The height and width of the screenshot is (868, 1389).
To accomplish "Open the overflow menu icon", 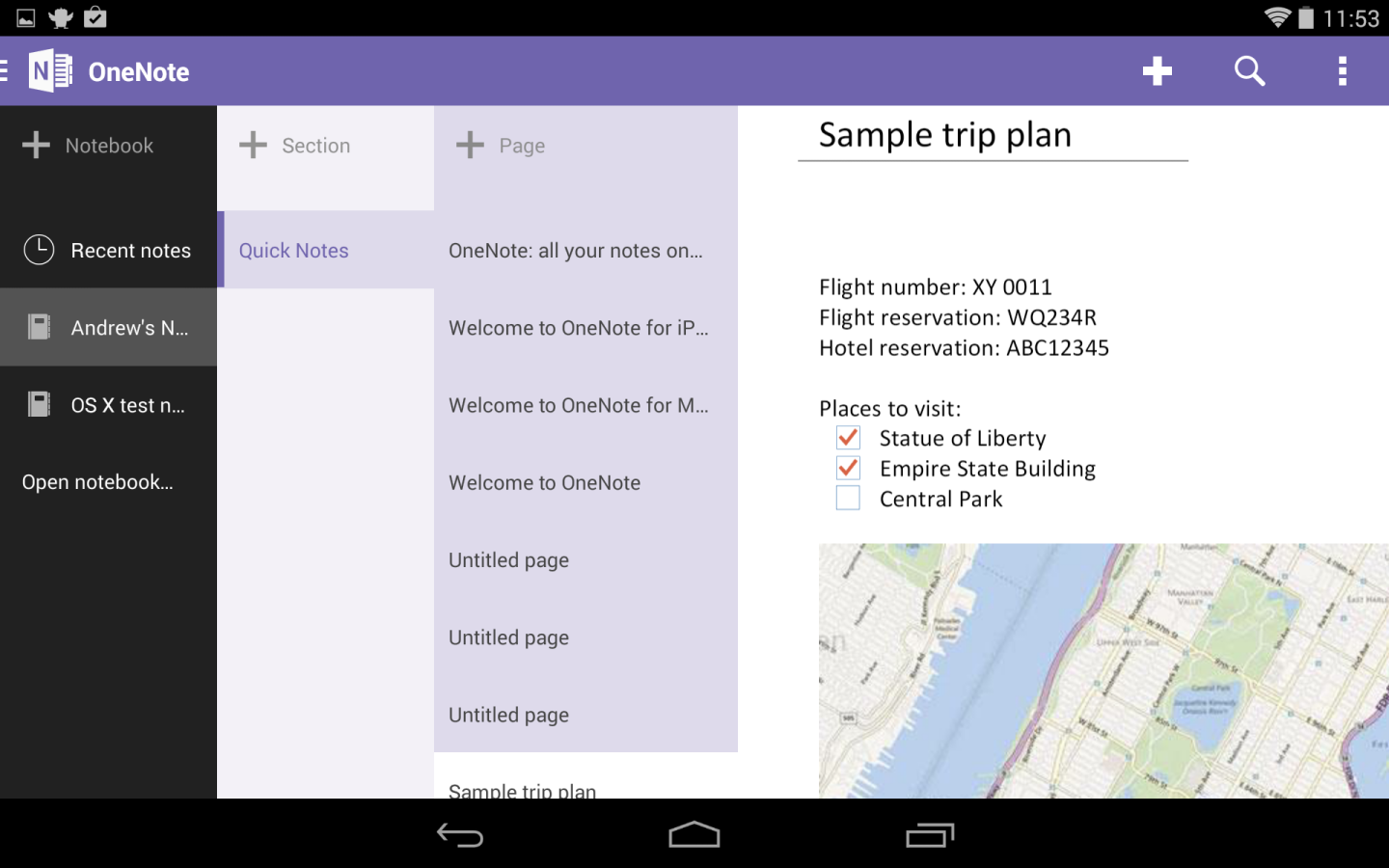I will [x=1341, y=70].
